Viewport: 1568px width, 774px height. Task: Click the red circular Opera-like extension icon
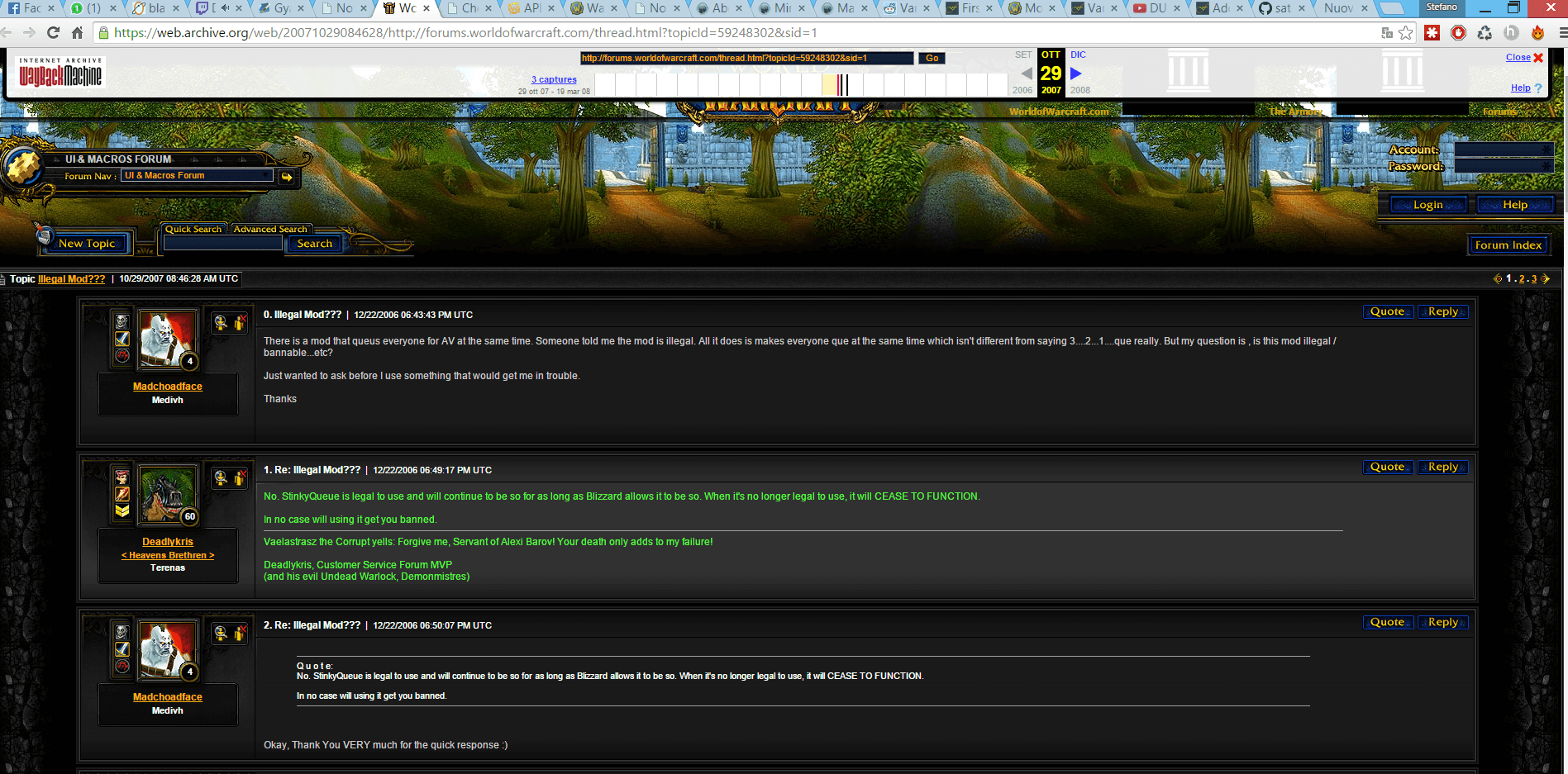1459,33
